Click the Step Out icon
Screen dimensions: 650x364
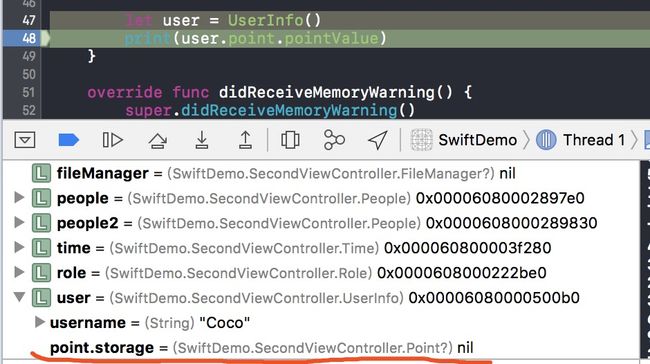(245, 140)
